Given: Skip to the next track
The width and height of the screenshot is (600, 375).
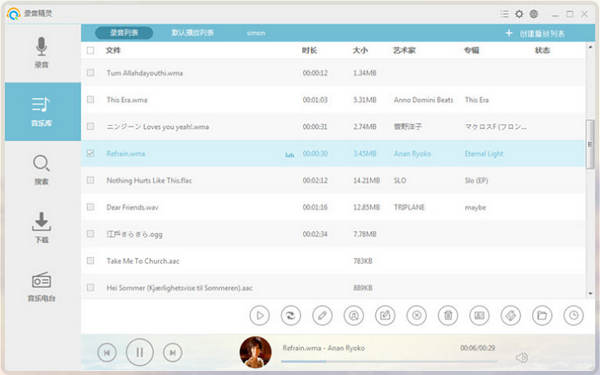Looking at the screenshot, I should click(173, 352).
